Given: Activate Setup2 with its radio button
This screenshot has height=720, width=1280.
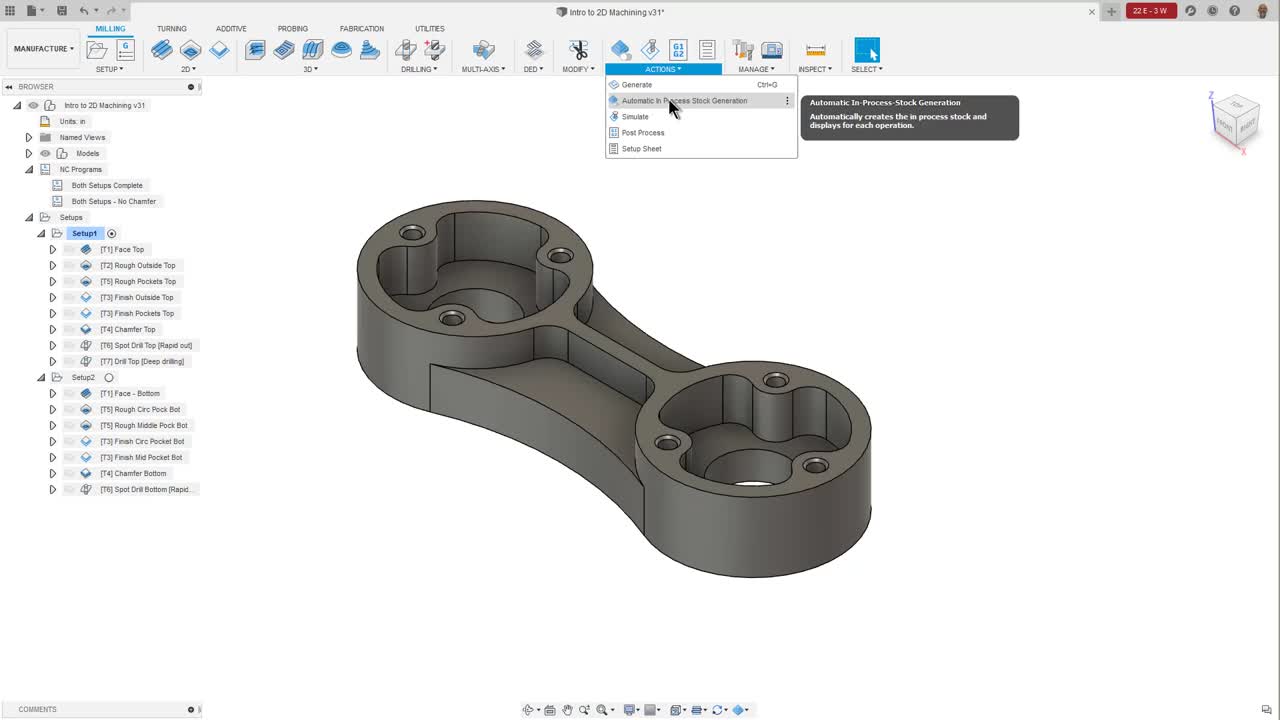Looking at the screenshot, I should pos(109,377).
